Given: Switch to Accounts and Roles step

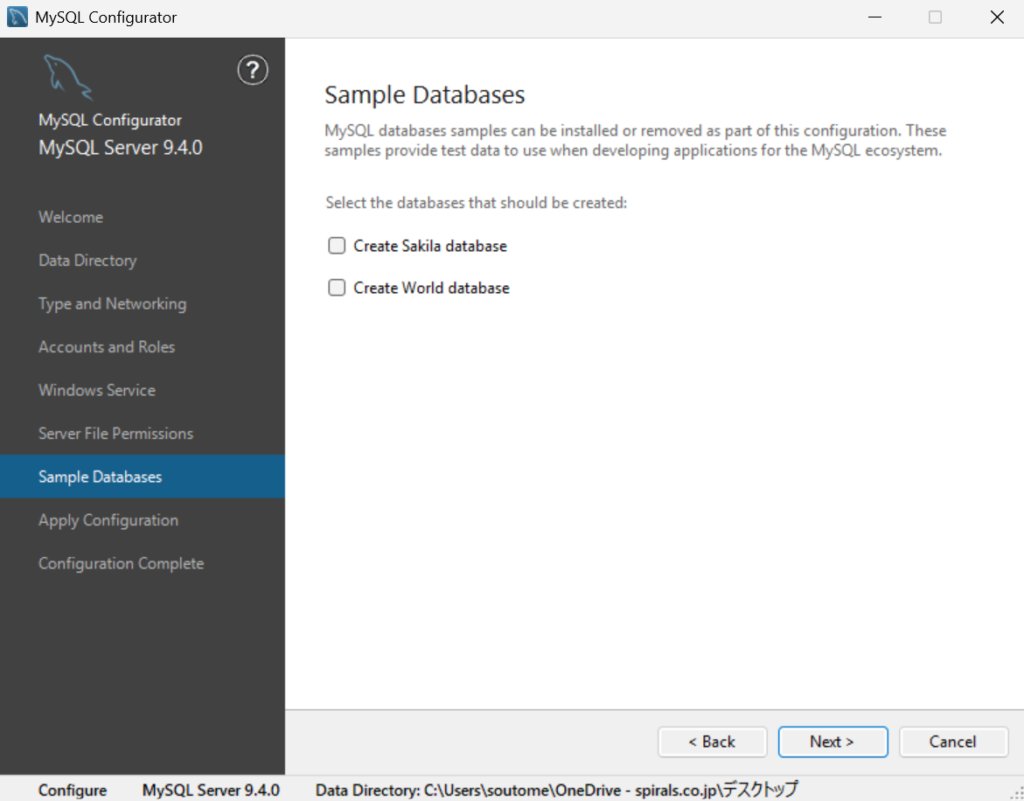Looking at the screenshot, I should (106, 347).
